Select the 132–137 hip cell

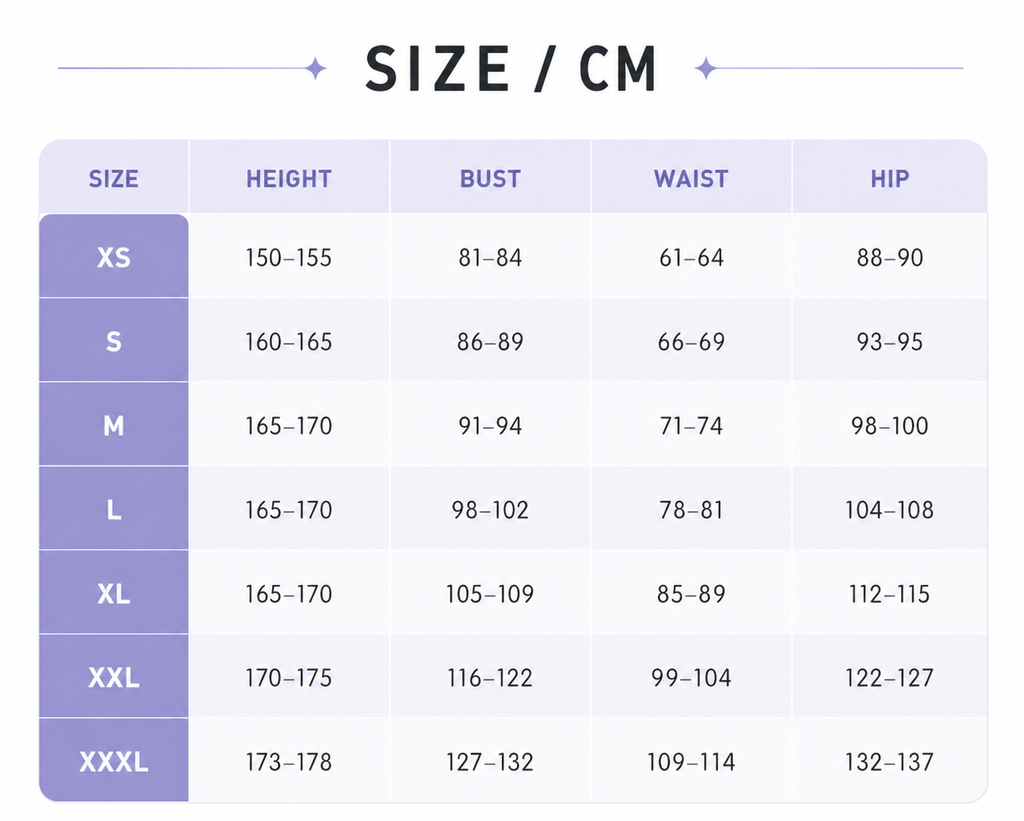889,762
